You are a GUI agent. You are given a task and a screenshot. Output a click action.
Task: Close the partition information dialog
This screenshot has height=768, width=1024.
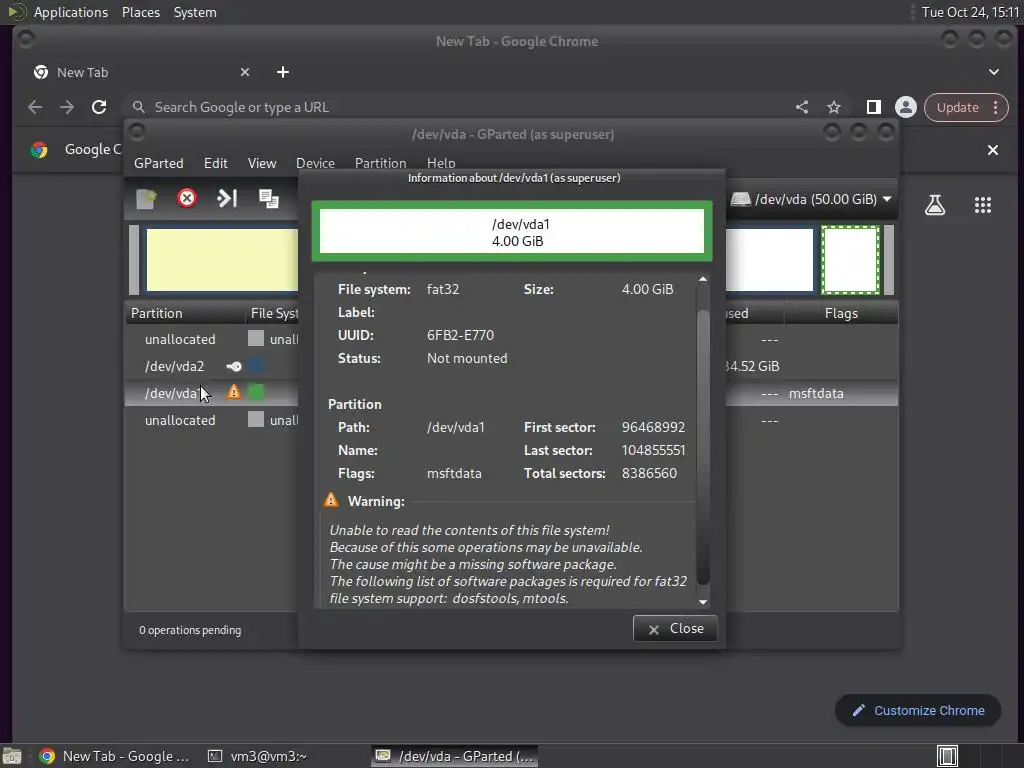point(675,628)
